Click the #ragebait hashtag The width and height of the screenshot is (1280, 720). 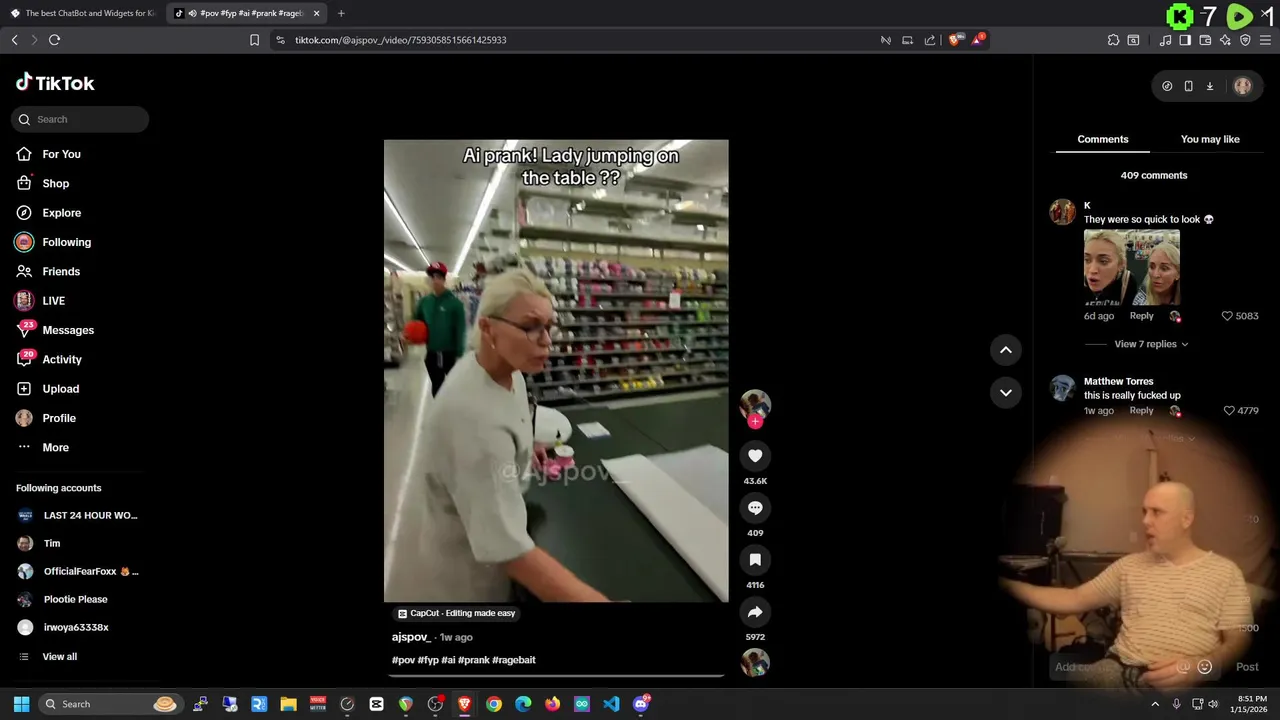[513, 660]
